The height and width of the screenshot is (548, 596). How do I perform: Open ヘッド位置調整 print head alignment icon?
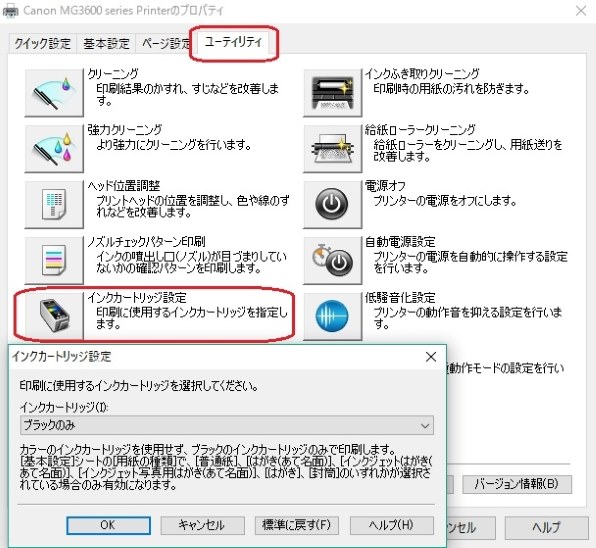(x=54, y=204)
